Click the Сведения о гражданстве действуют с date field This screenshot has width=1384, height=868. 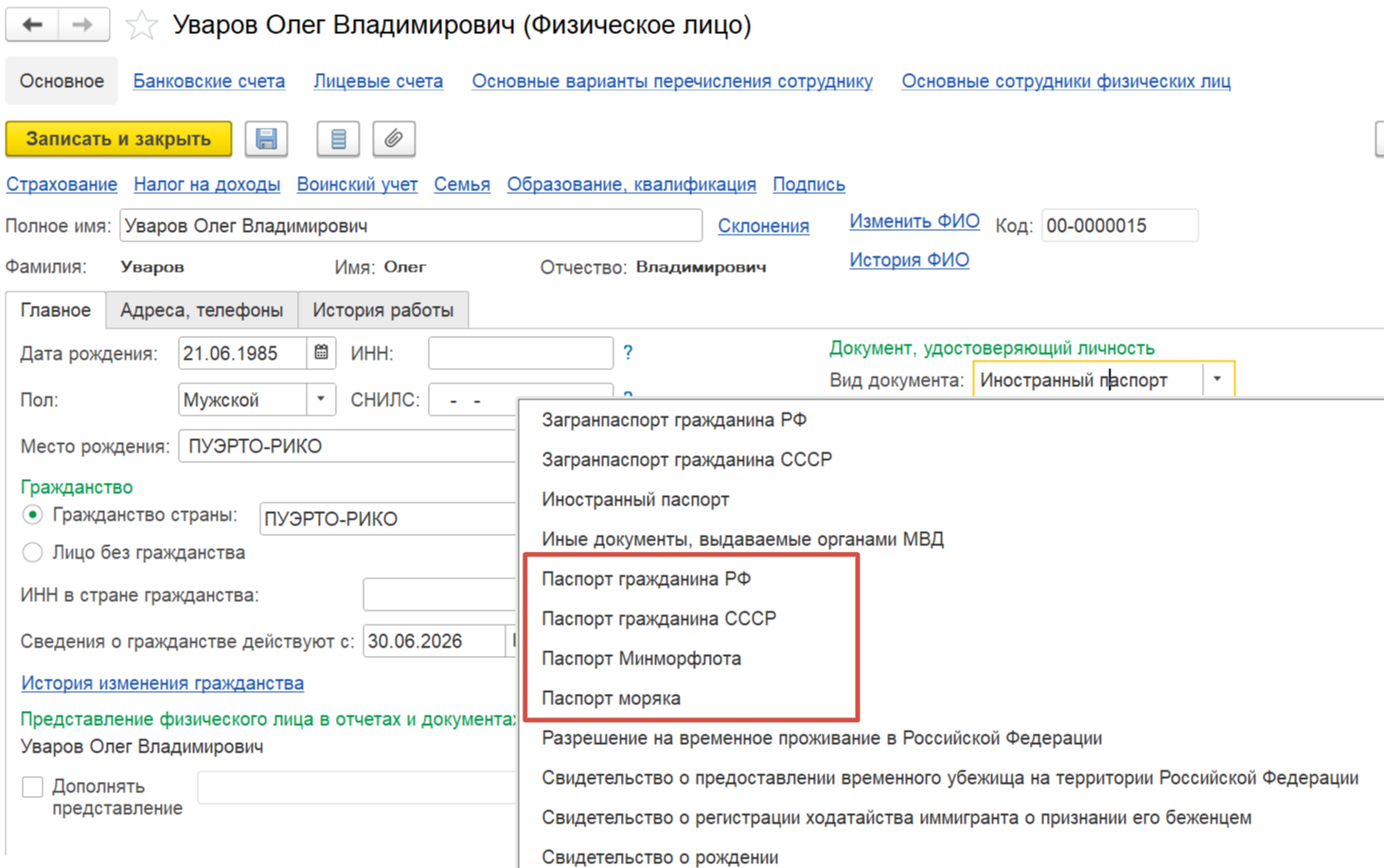435,642
